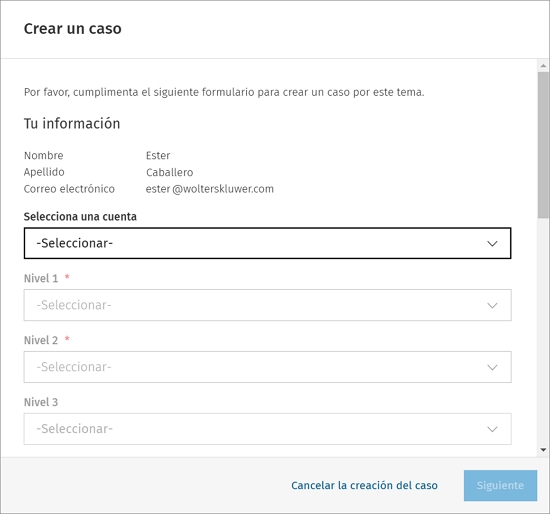550x514 pixels.
Task: Click Cancelar la creación del caso link
Action: tap(364, 485)
